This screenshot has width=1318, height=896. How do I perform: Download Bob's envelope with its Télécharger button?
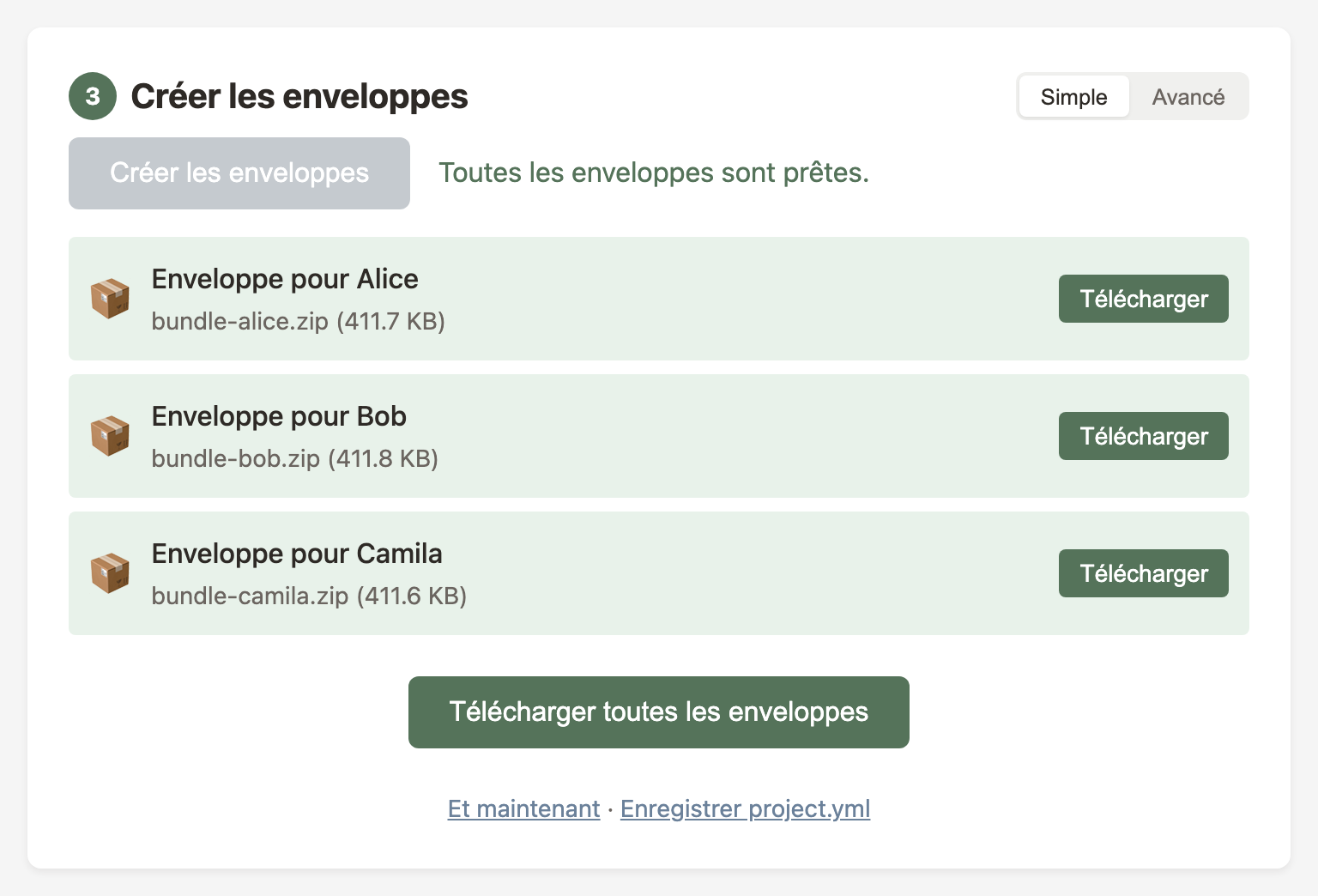[1143, 436]
